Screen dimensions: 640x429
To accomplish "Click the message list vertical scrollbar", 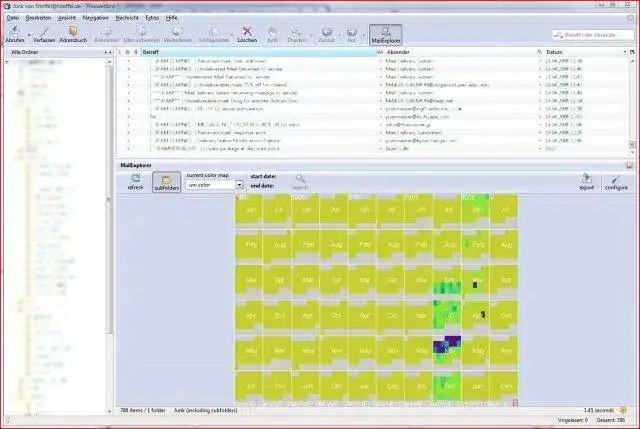I will click(x=632, y=106).
